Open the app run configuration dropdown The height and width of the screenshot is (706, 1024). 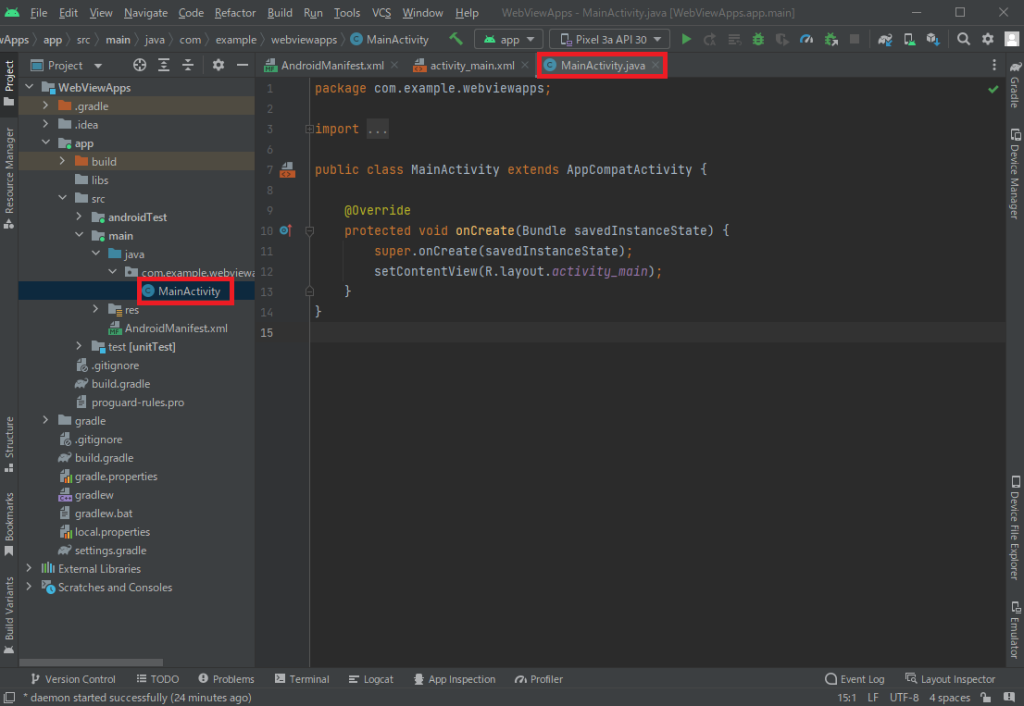coord(508,39)
